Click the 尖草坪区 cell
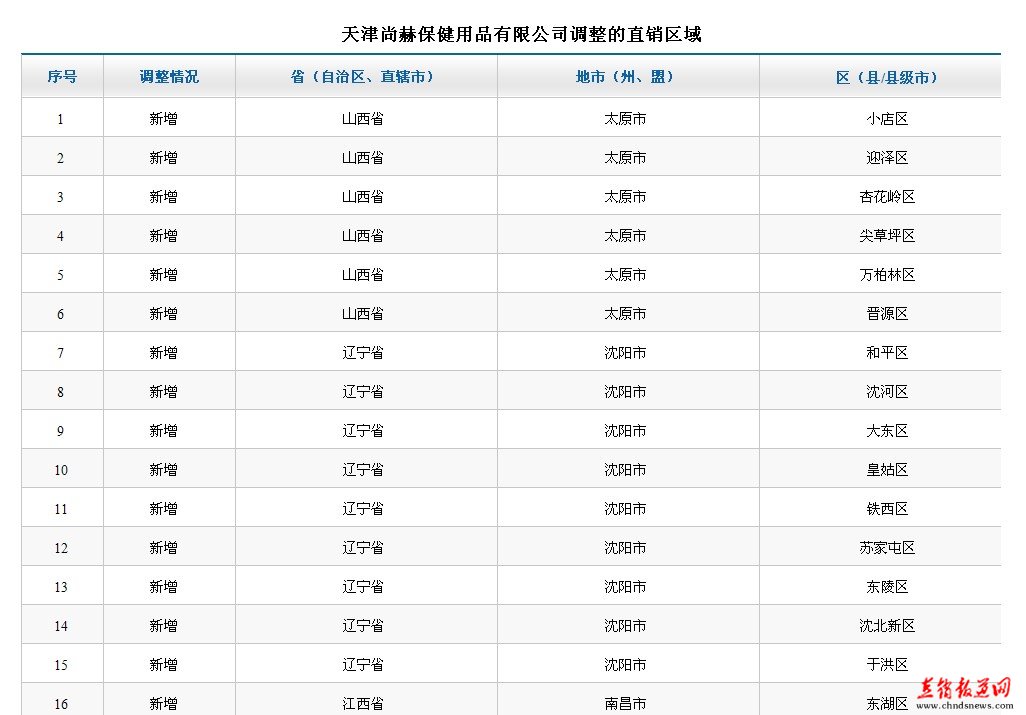The width and height of the screenshot is (1026, 715). coord(887,236)
